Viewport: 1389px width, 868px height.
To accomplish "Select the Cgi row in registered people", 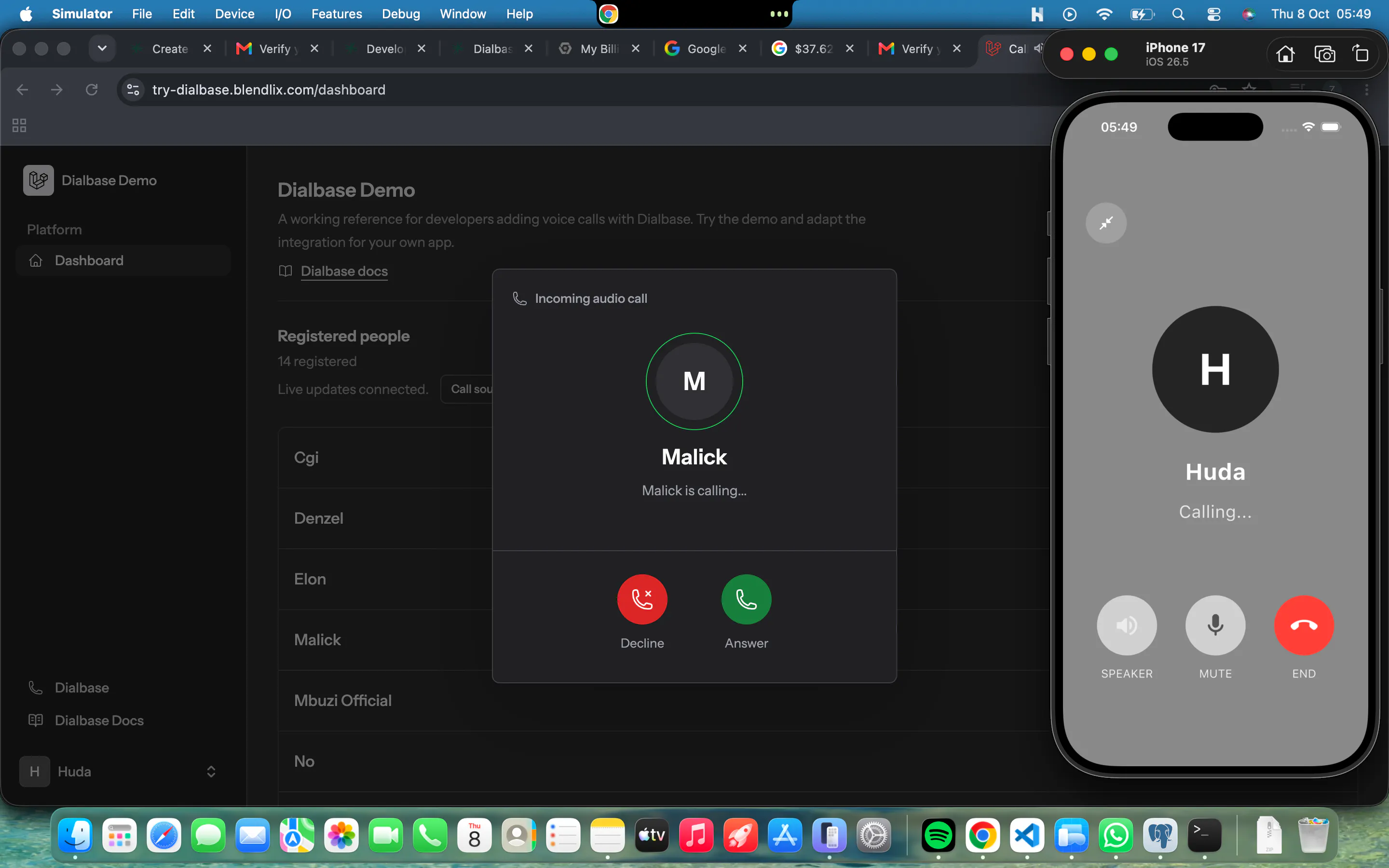I will click(x=384, y=458).
